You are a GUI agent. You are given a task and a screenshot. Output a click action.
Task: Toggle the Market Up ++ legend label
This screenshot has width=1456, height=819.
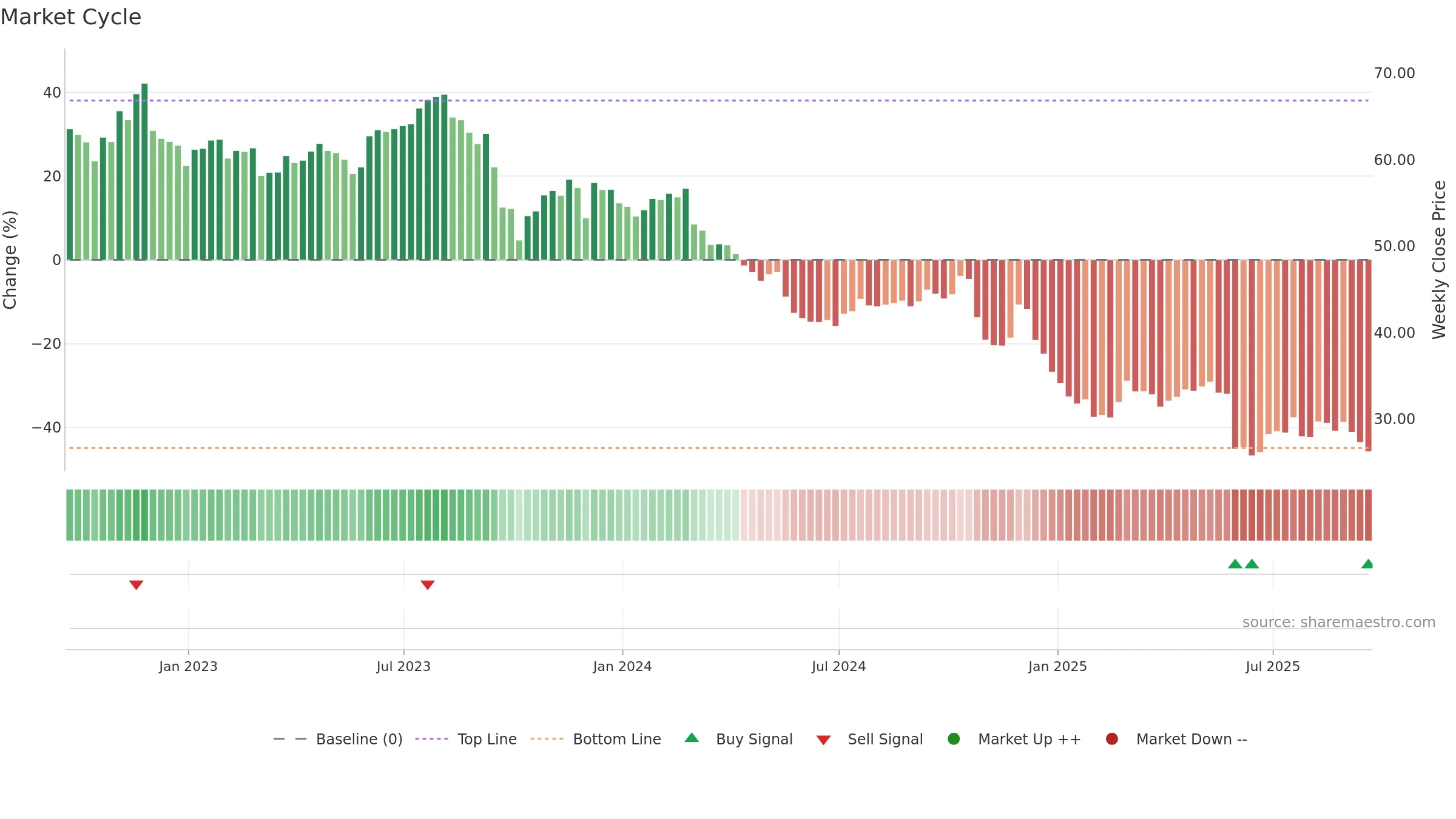click(1030, 739)
